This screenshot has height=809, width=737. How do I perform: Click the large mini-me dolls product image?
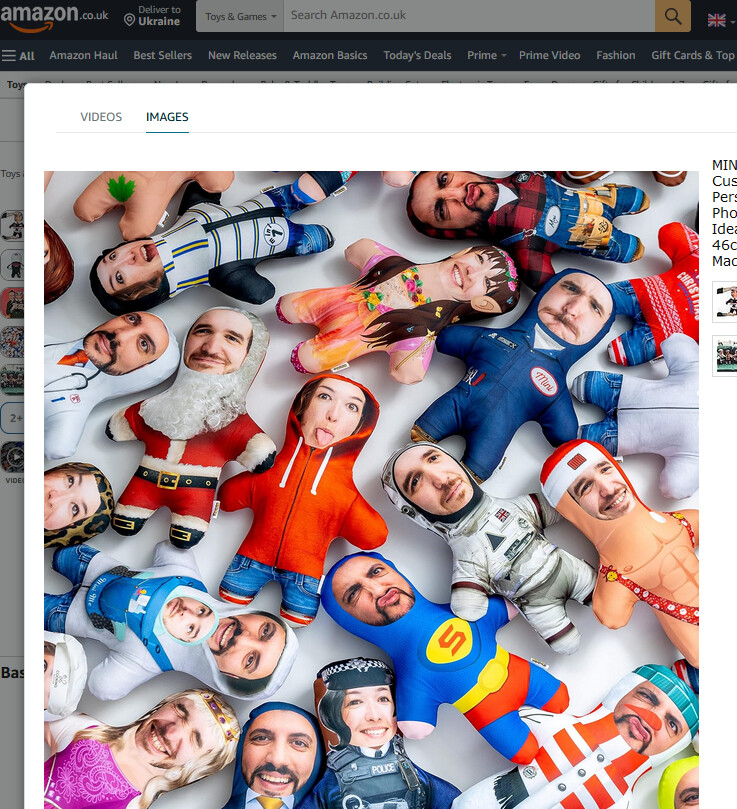[x=371, y=490]
